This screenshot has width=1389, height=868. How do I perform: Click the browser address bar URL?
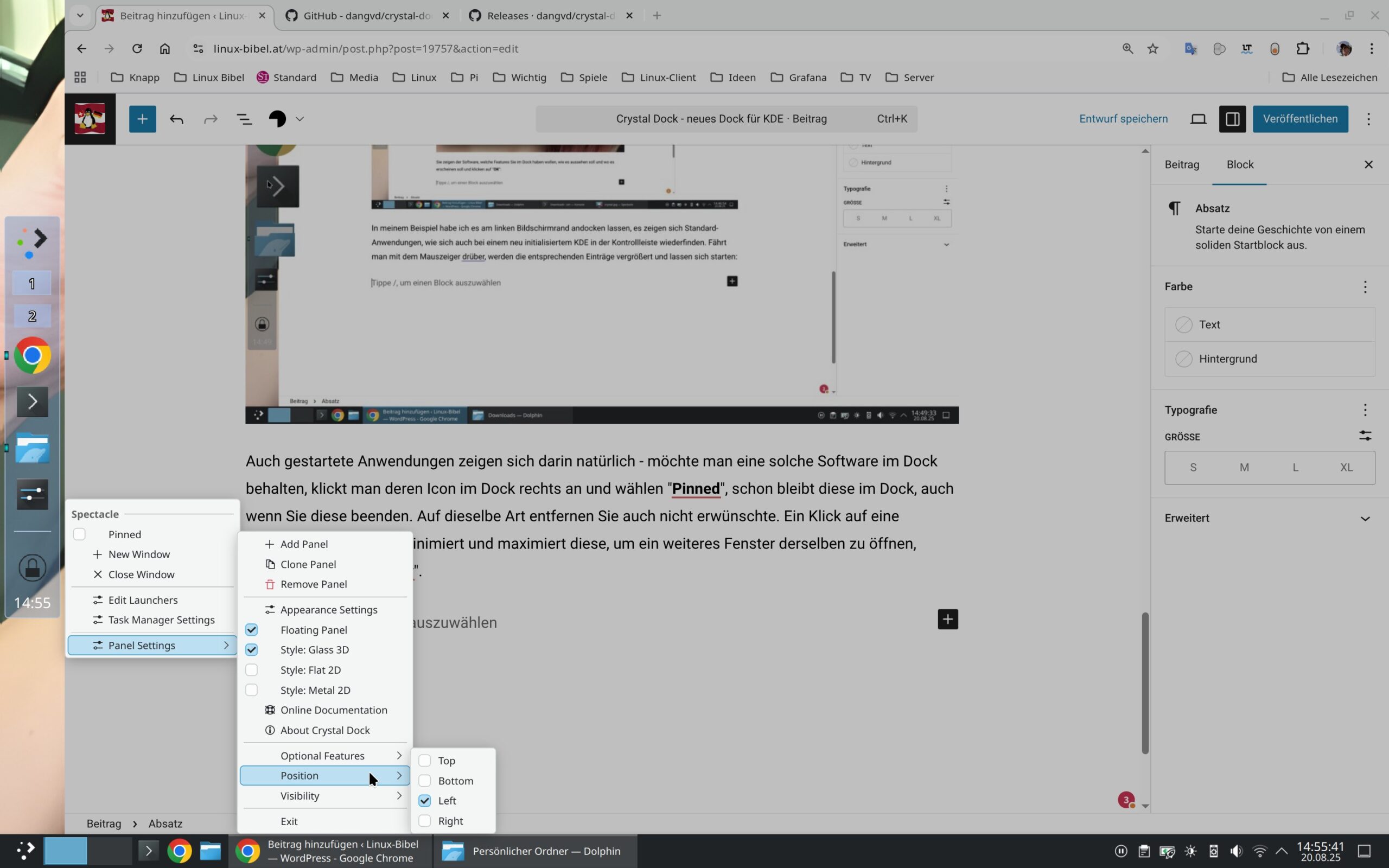[366, 49]
